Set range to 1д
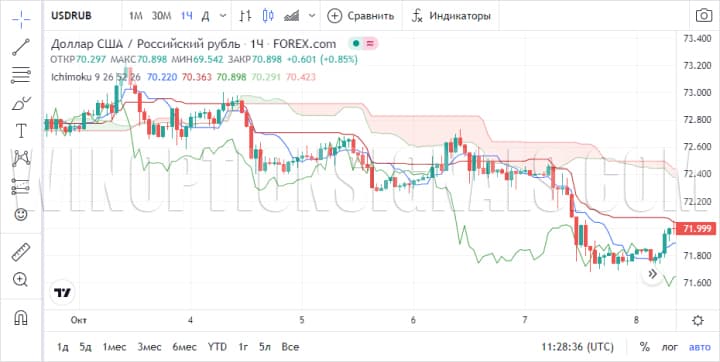This screenshot has height=362, width=720. click(62, 347)
